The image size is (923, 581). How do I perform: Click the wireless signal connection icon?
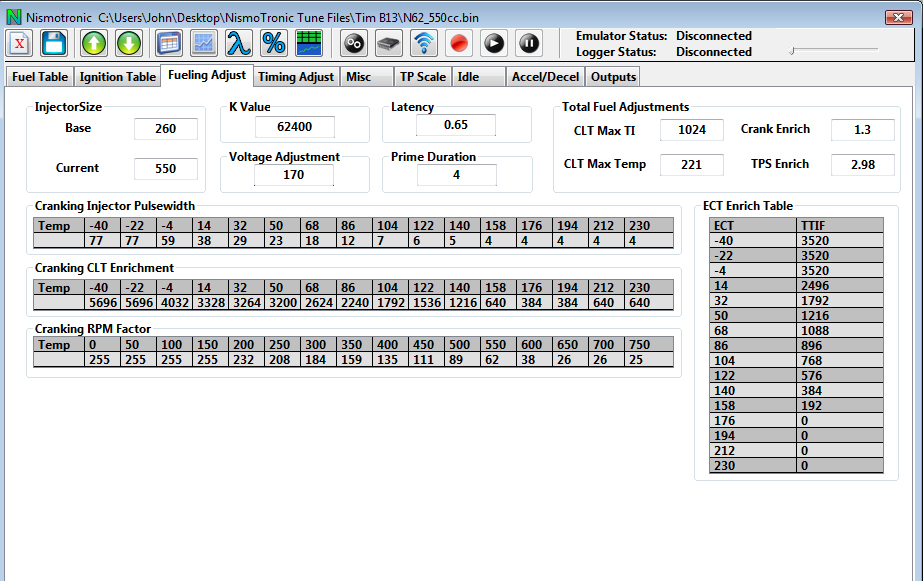coord(424,44)
